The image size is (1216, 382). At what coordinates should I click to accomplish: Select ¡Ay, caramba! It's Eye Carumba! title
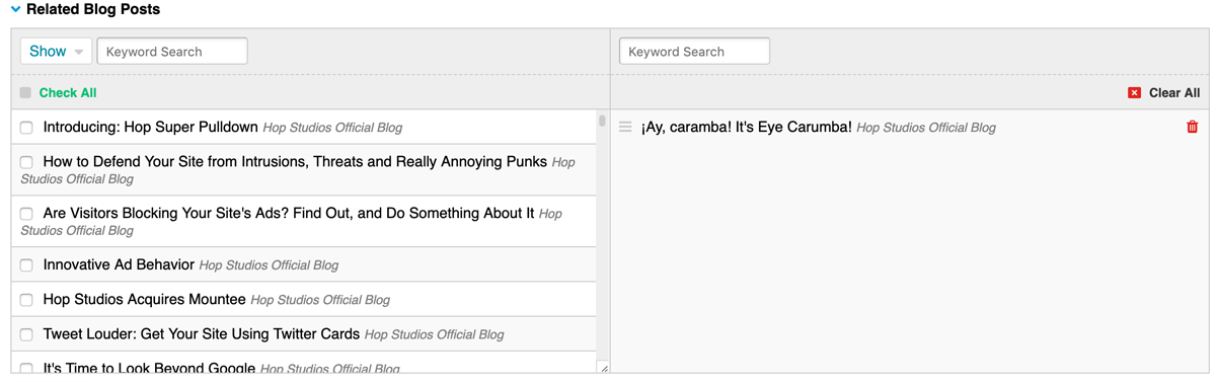pos(746,127)
